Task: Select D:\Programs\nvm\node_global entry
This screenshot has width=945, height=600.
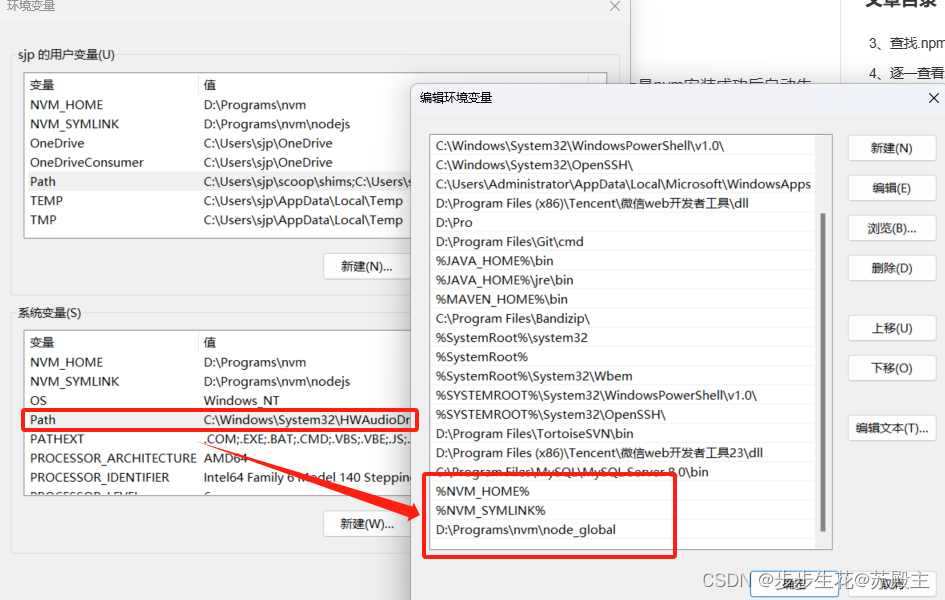Action: click(x=525, y=529)
